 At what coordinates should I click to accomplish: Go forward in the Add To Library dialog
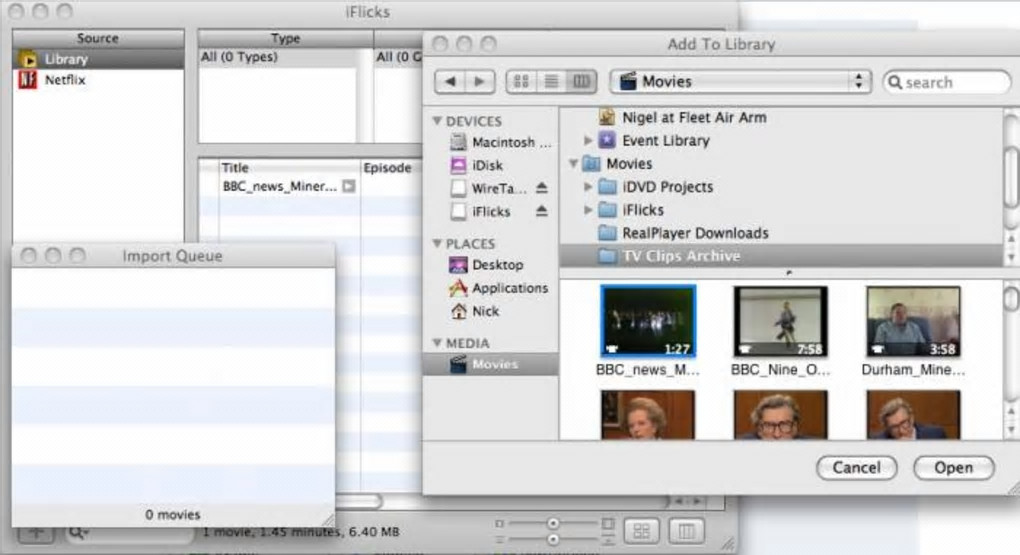[x=480, y=81]
